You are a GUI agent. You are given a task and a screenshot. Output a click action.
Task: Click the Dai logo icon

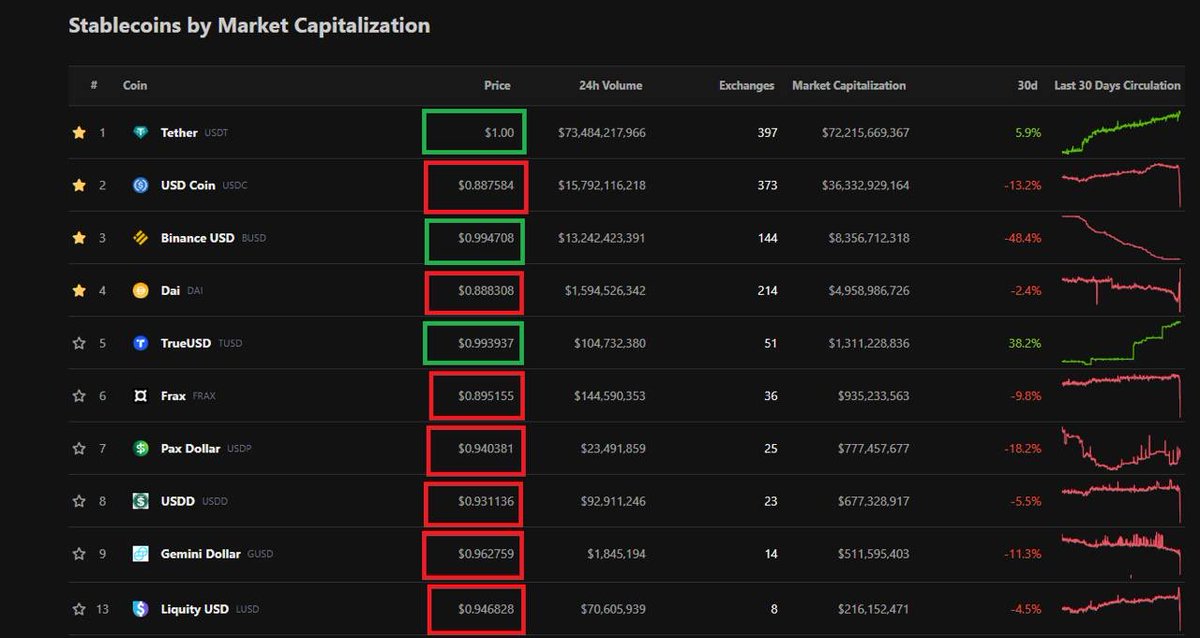pos(141,291)
